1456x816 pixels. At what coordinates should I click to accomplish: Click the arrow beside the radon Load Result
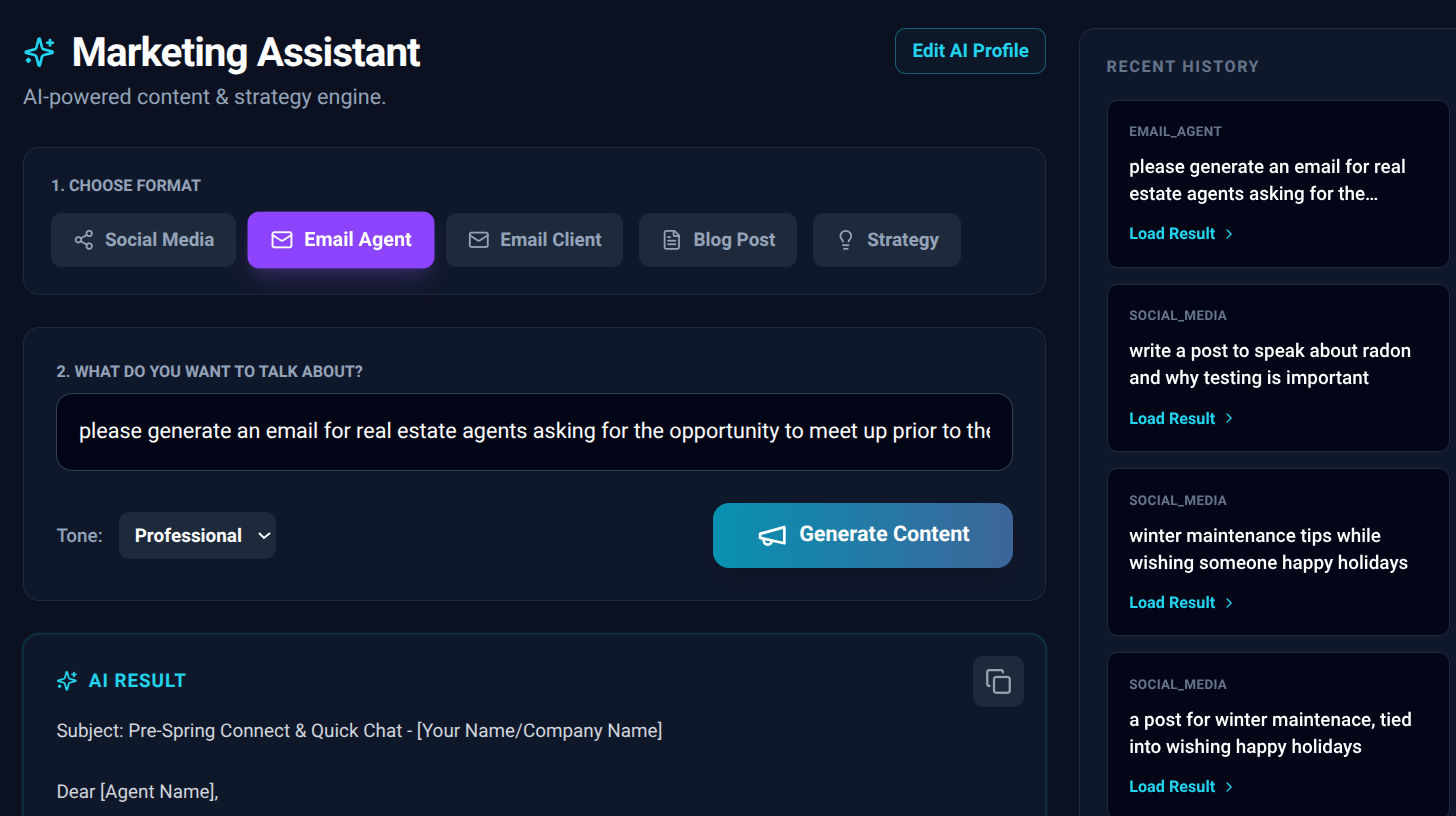(1229, 419)
